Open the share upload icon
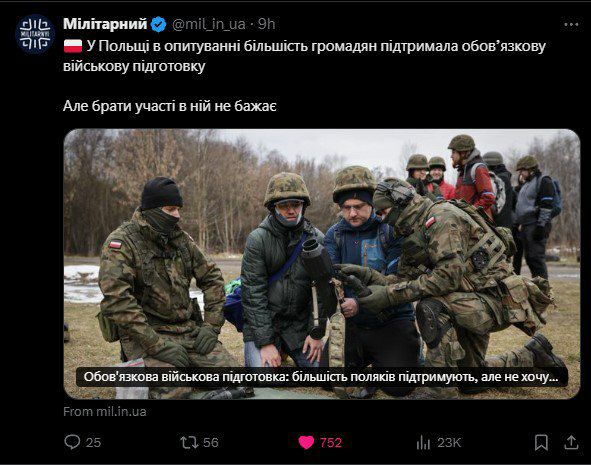 571,442
